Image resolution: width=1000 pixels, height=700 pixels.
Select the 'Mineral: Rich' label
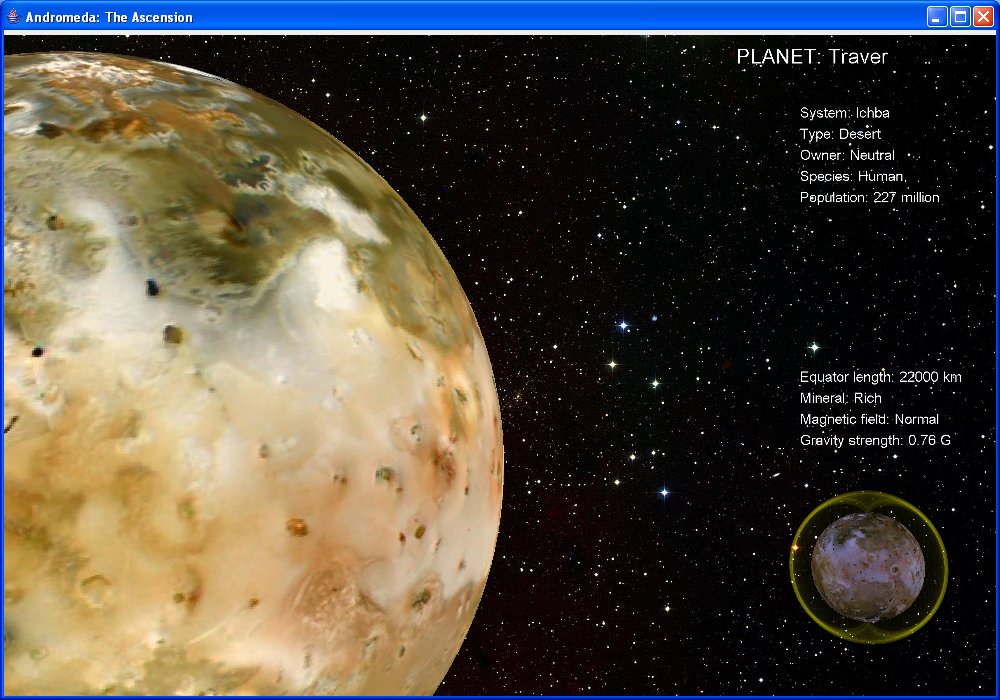(840, 398)
